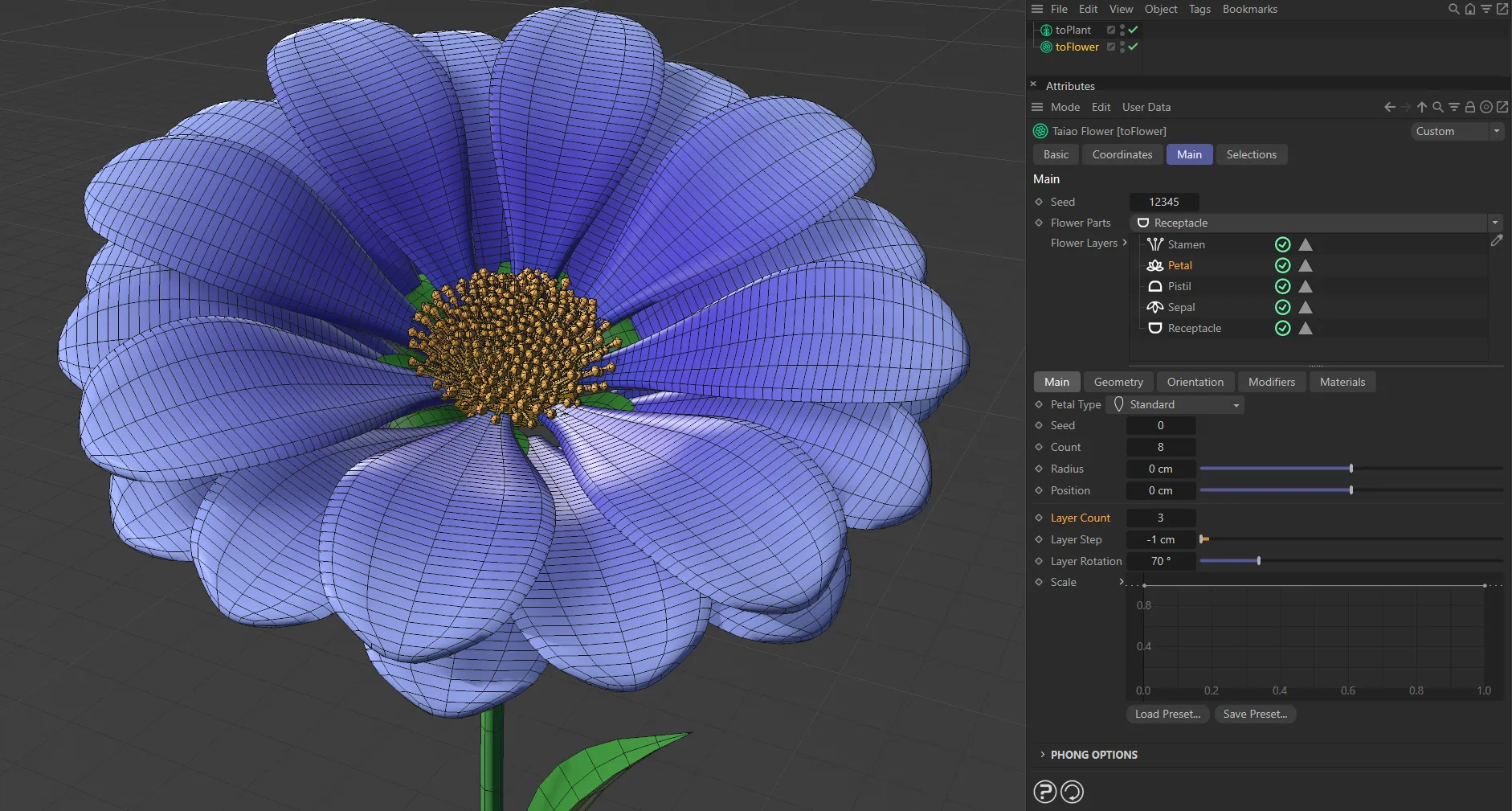Toggle the Pistil layer visibility check
1512x811 pixels.
[x=1282, y=286]
